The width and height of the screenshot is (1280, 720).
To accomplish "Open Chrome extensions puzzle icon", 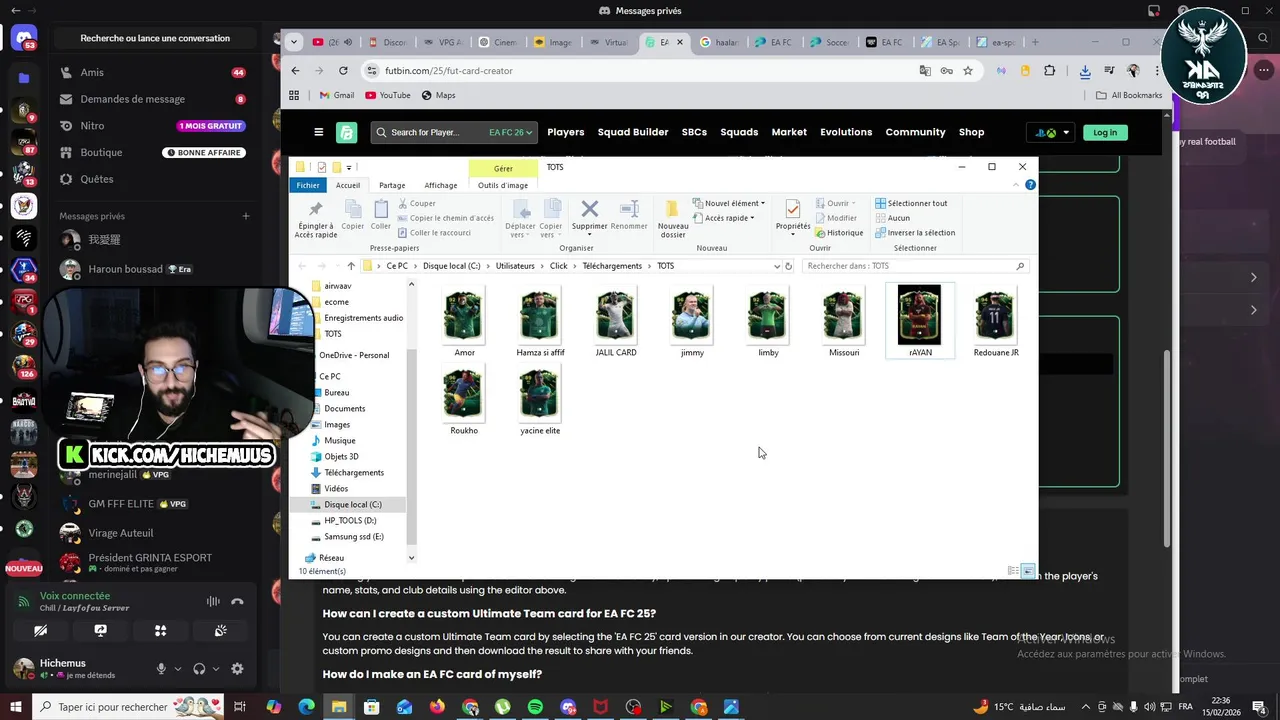I will [1049, 71].
